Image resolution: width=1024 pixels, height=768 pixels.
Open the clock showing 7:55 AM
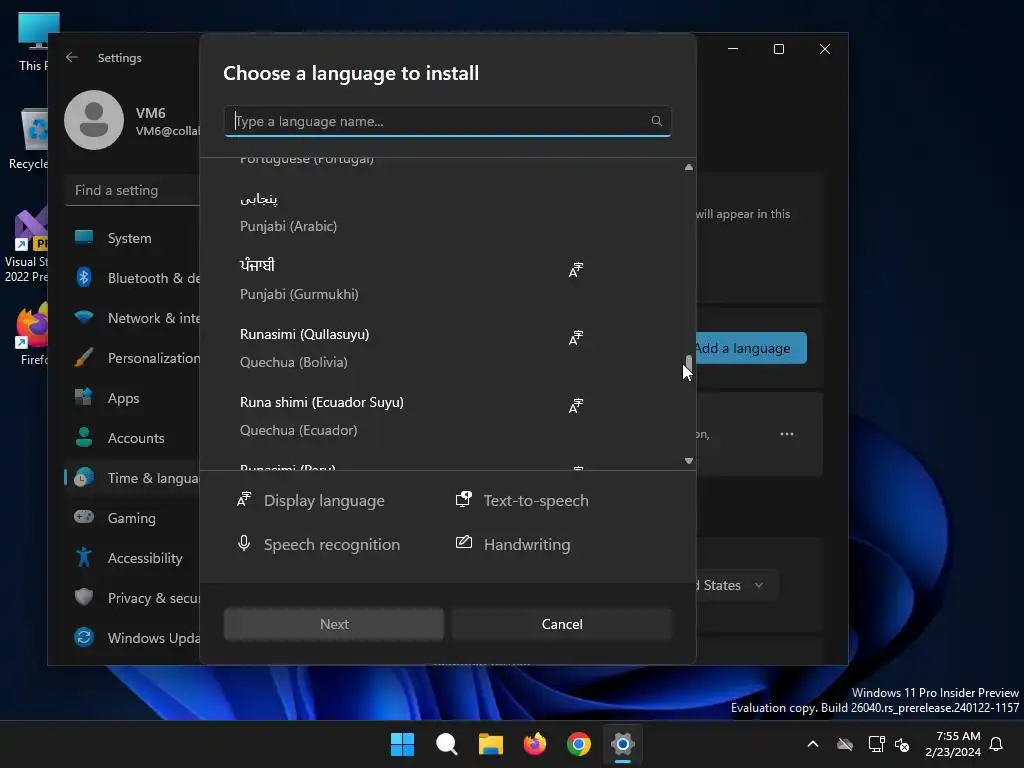953,744
